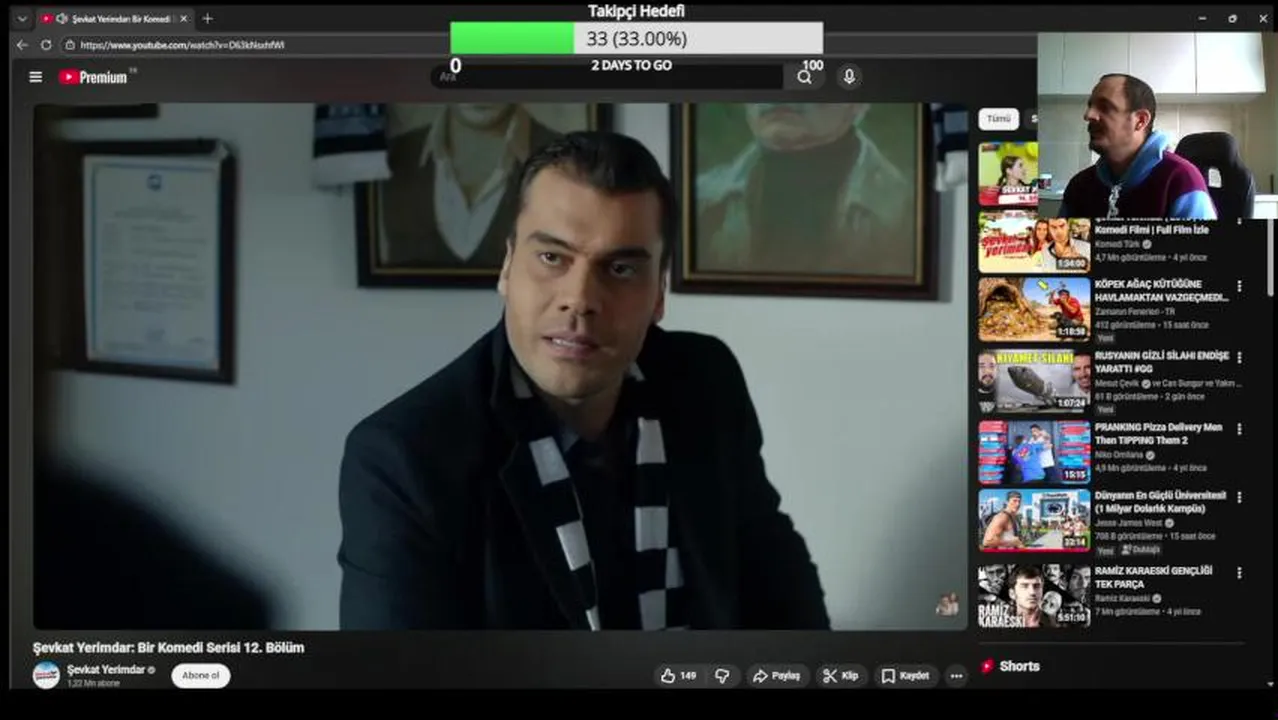This screenshot has height=720, width=1278.
Task: View site info icon in address bar
Action: pos(70,45)
